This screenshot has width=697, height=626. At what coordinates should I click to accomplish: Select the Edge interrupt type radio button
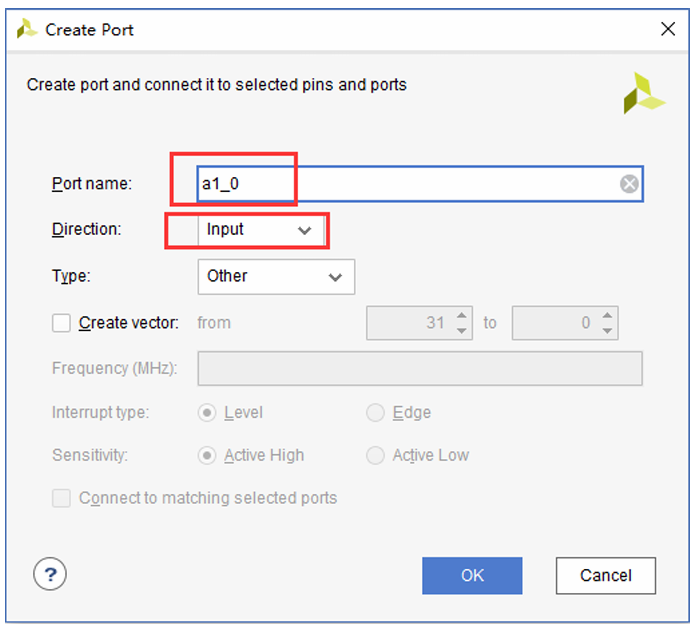[x=375, y=413]
